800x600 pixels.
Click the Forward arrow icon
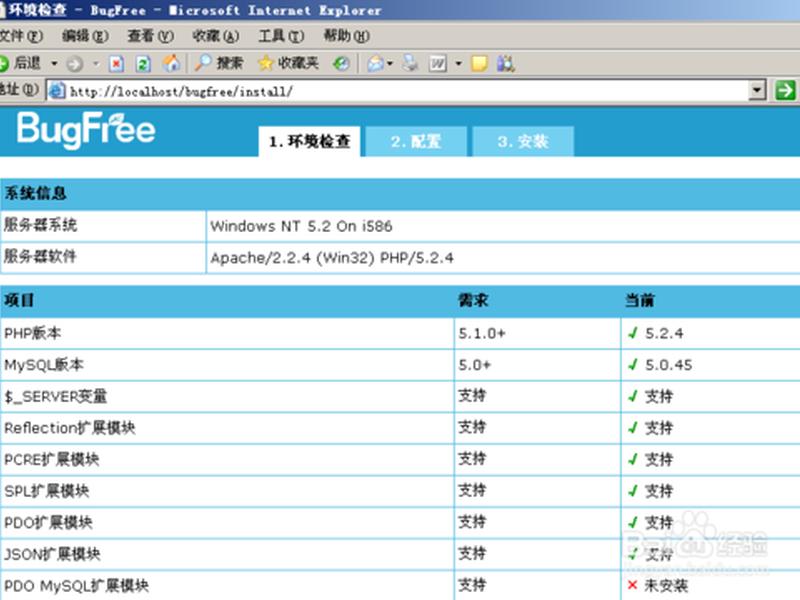click(75, 64)
